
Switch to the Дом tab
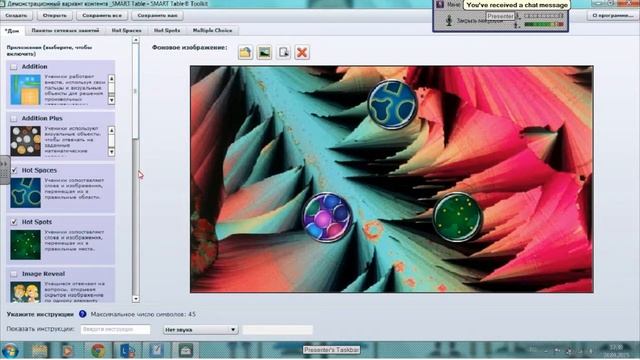click(12, 31)
